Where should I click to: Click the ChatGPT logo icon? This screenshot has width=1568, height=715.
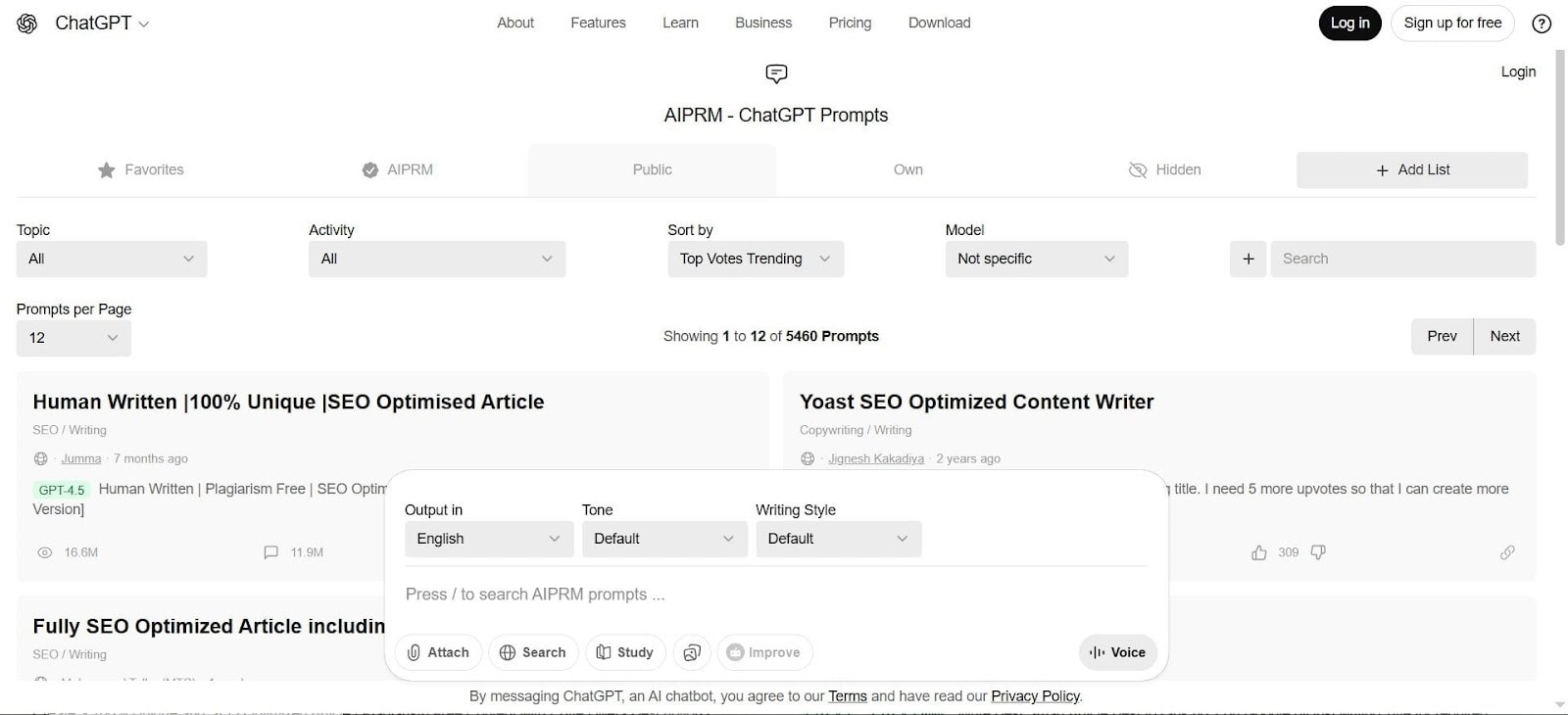click(x=27, y=24)
